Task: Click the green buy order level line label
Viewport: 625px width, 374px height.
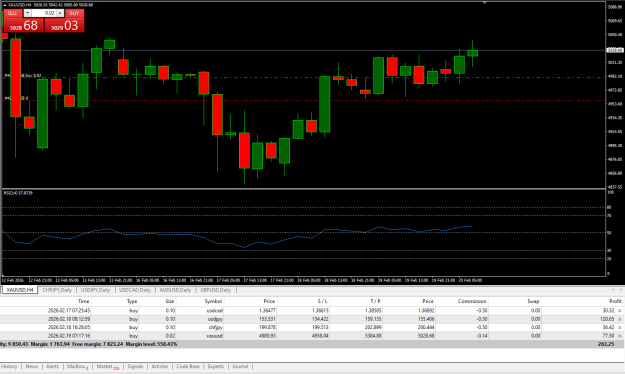Action: click(23, 75)
